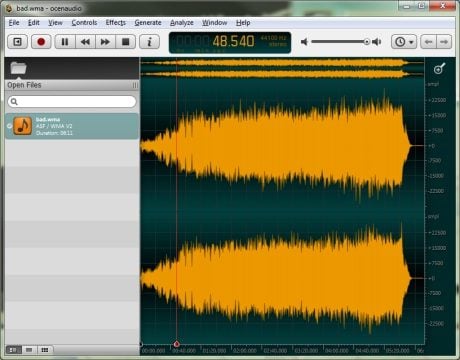
Task: Stop audio playback
Action: [126, 42]
